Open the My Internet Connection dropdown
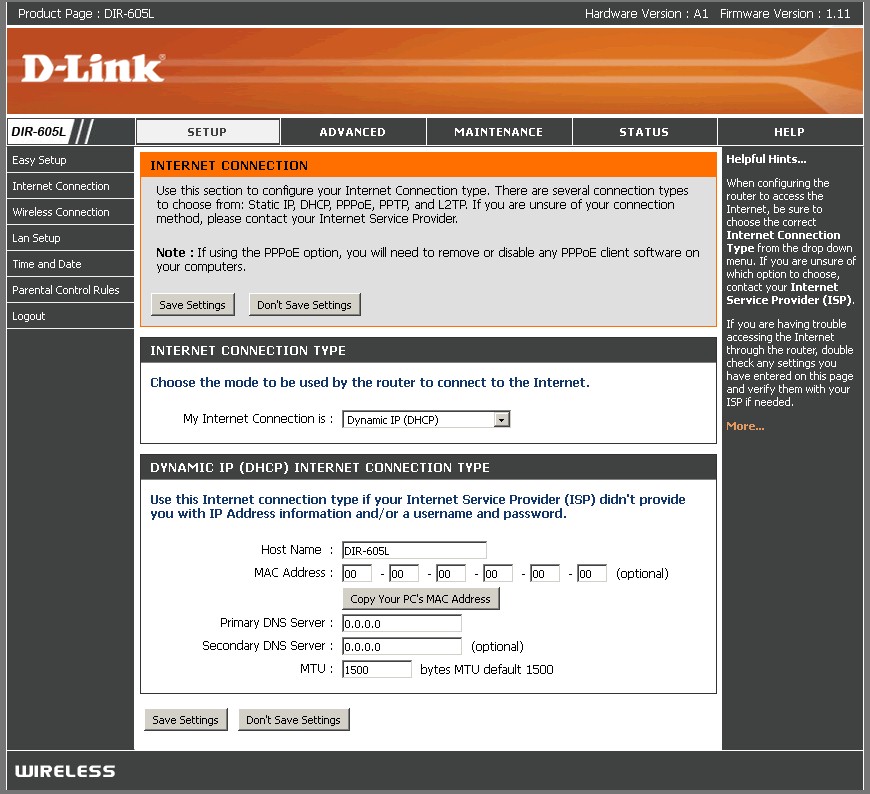870x794 pixels. (426, 419)
